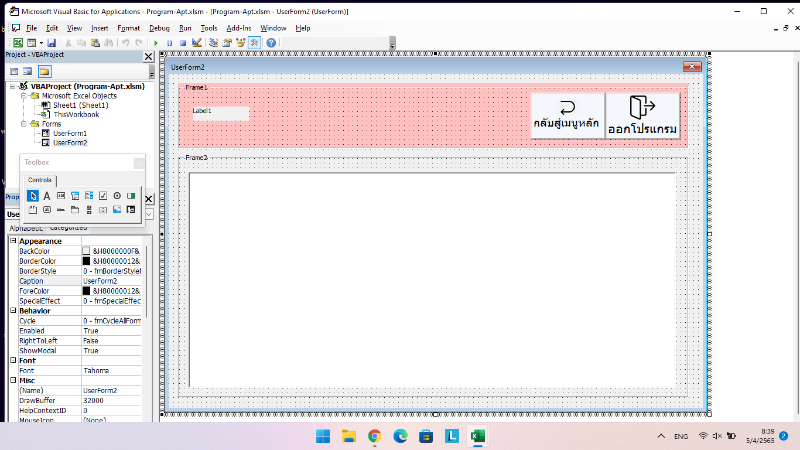The height and width of the screenshot is (450, 800).
Task: Collapse the Appearance property category
Action: pyautogui.click(x=13, y=241)
